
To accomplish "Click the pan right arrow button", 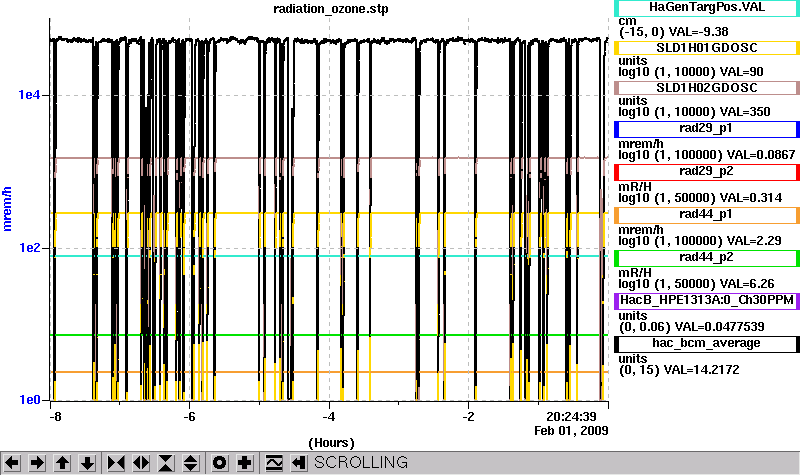I will click(37, 463).
